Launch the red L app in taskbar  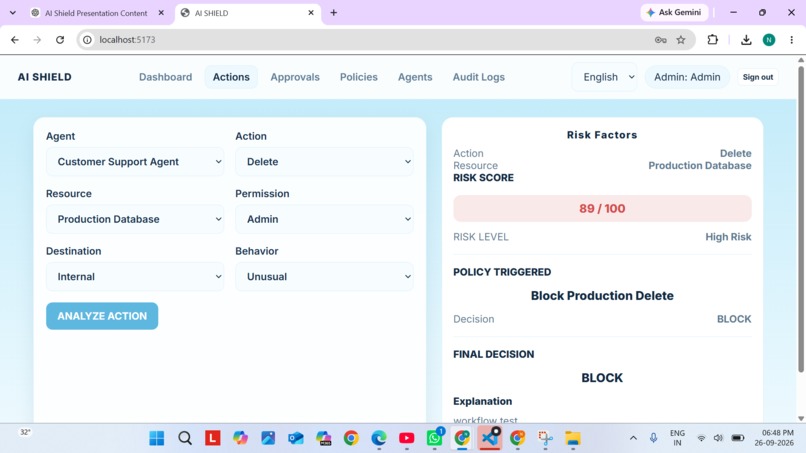pos(212,438)
